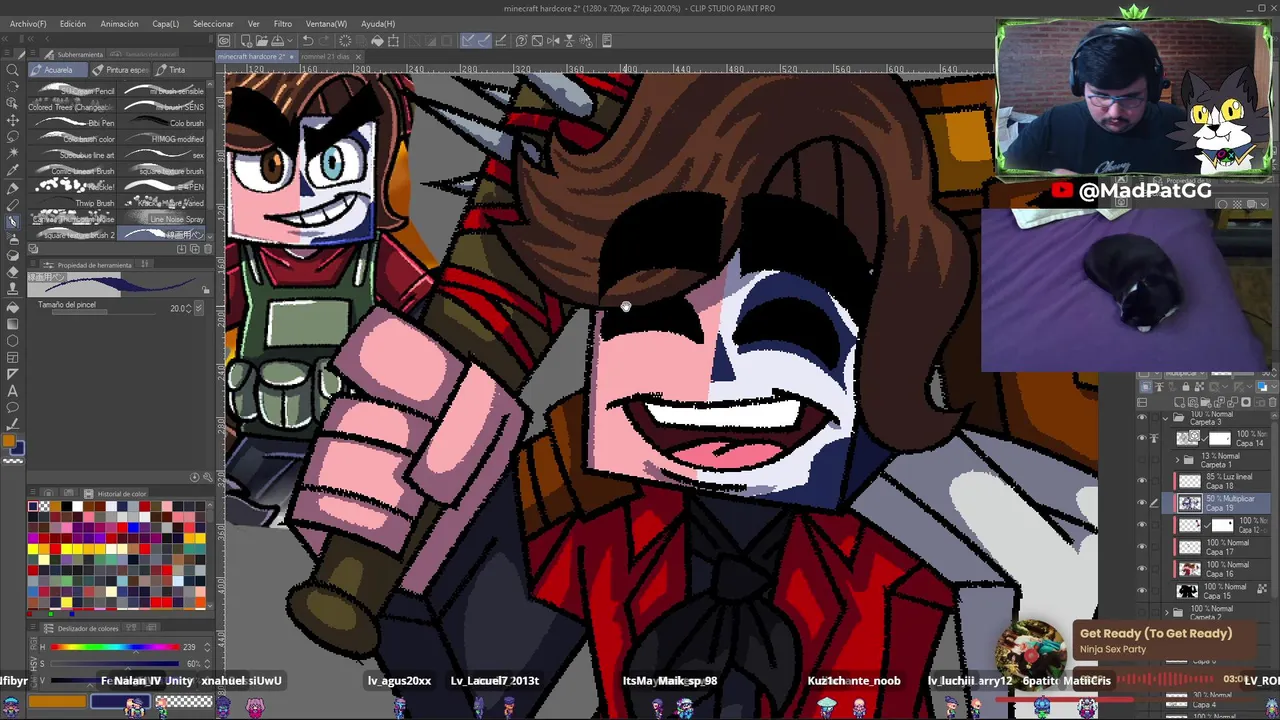Image resolution: width=1280 pixels, height=720 pixels.
Task: Open the Filtro menu
Action: click(283, 23)
